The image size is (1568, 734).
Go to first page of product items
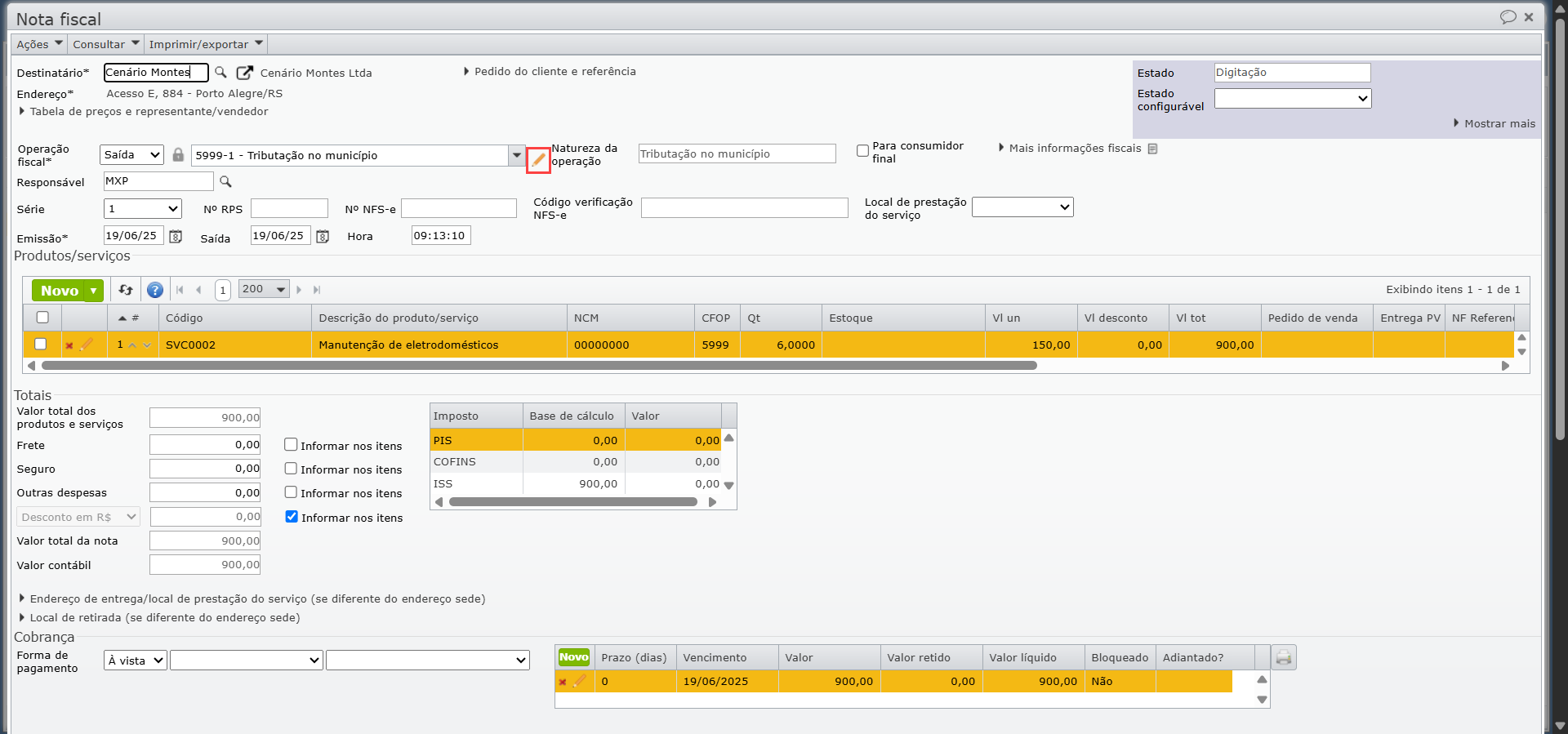(180, 290)
